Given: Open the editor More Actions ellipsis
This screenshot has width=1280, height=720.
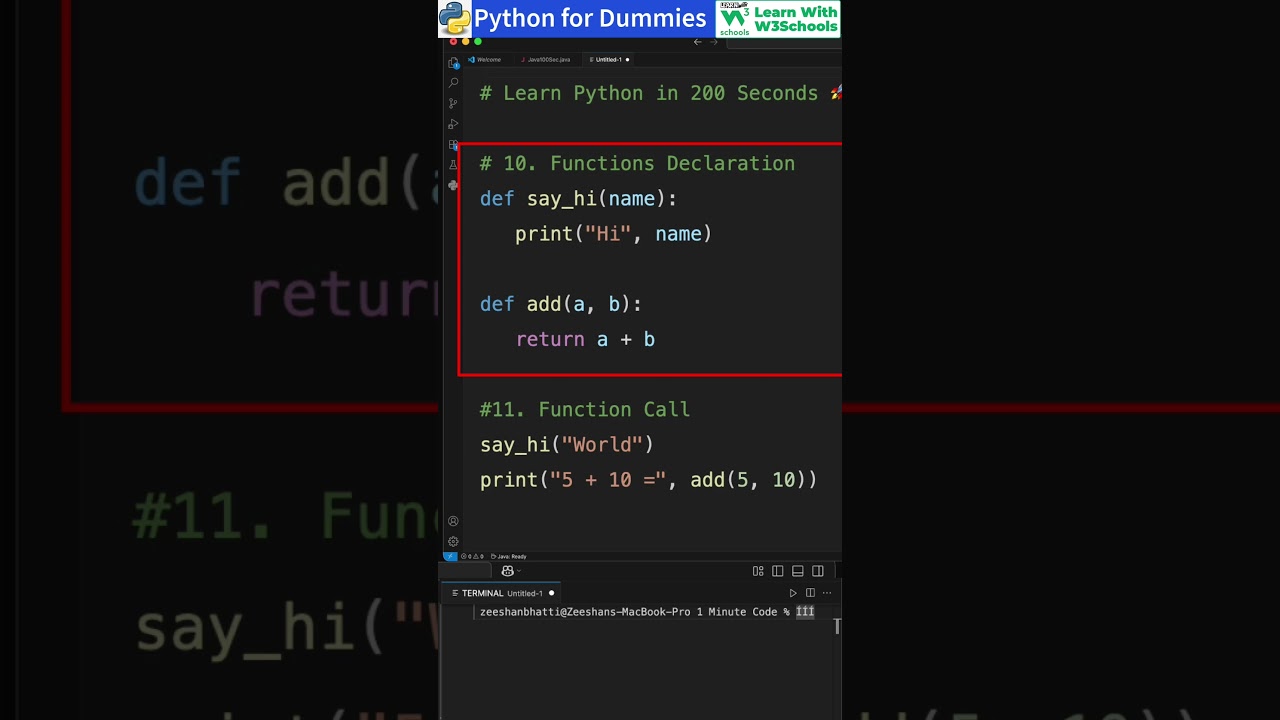Looking at the screenshot, I should coord(827,593).
